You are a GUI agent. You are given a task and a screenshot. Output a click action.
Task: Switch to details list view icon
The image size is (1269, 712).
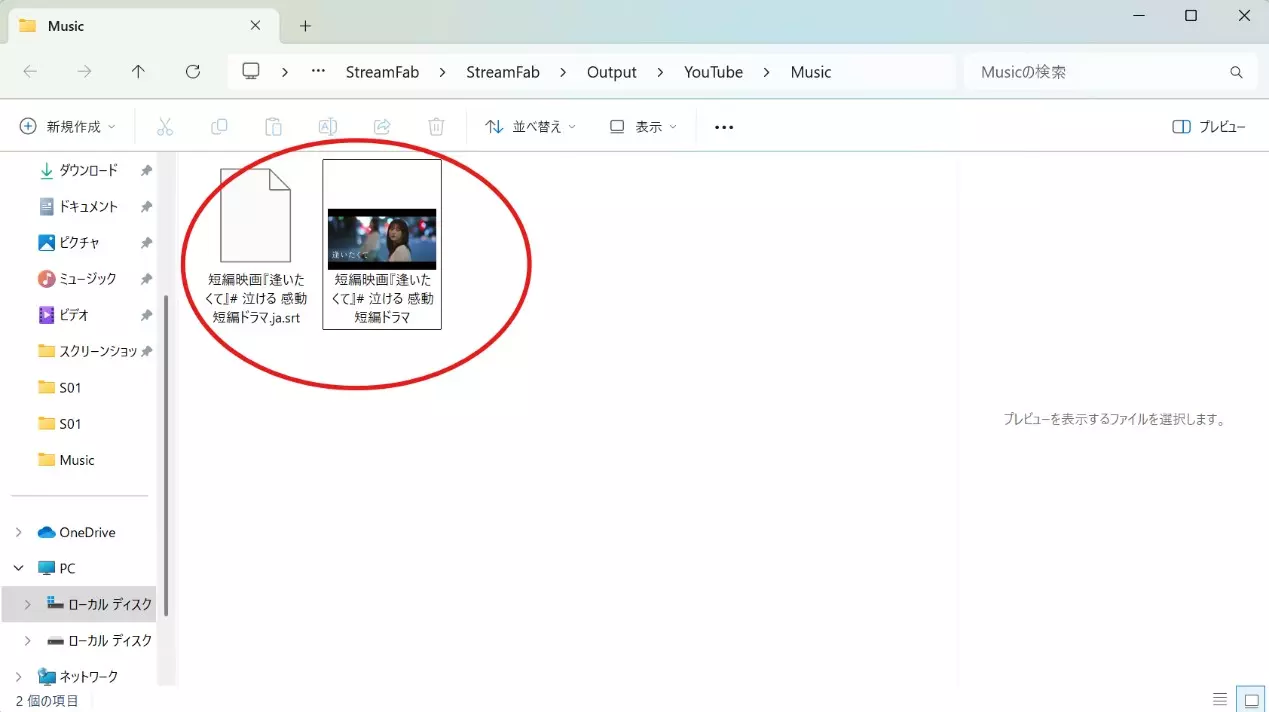pos(1219,699)
